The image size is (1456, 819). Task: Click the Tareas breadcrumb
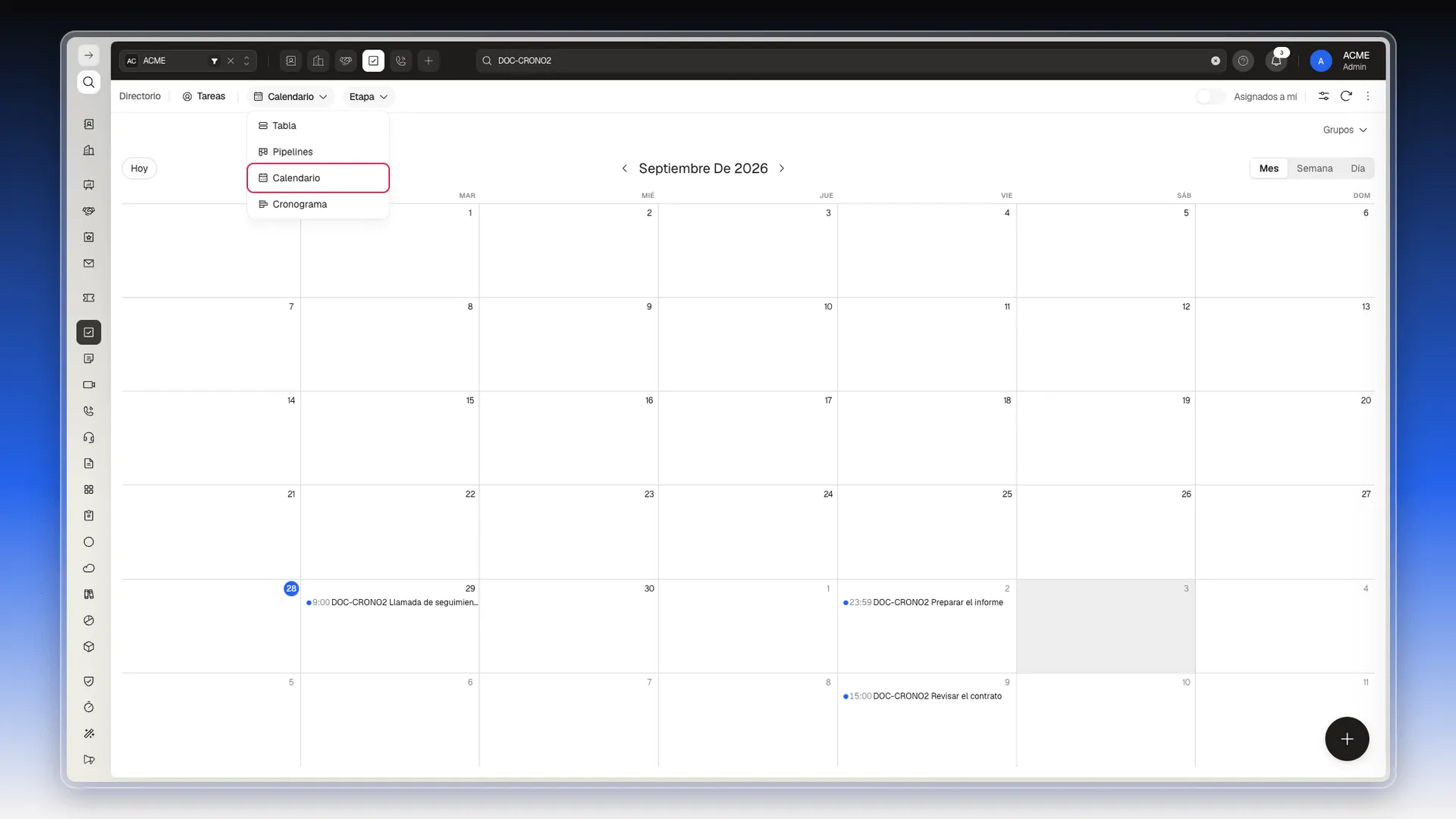pos(204,96)
